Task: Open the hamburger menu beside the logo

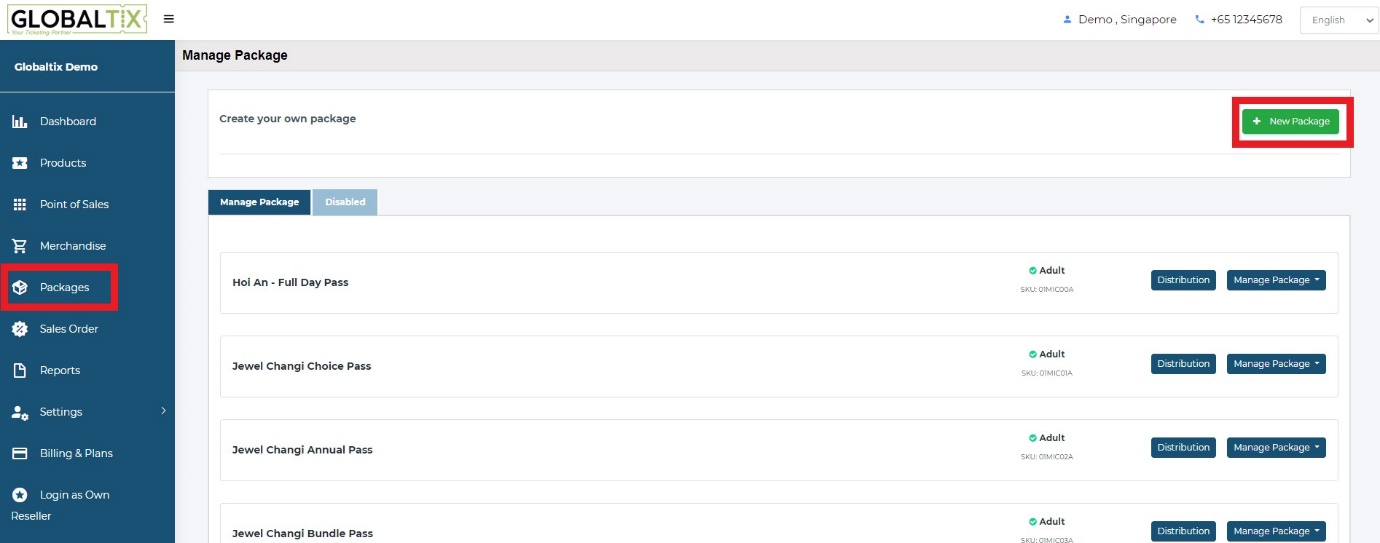Action: [x=168, y=19]
